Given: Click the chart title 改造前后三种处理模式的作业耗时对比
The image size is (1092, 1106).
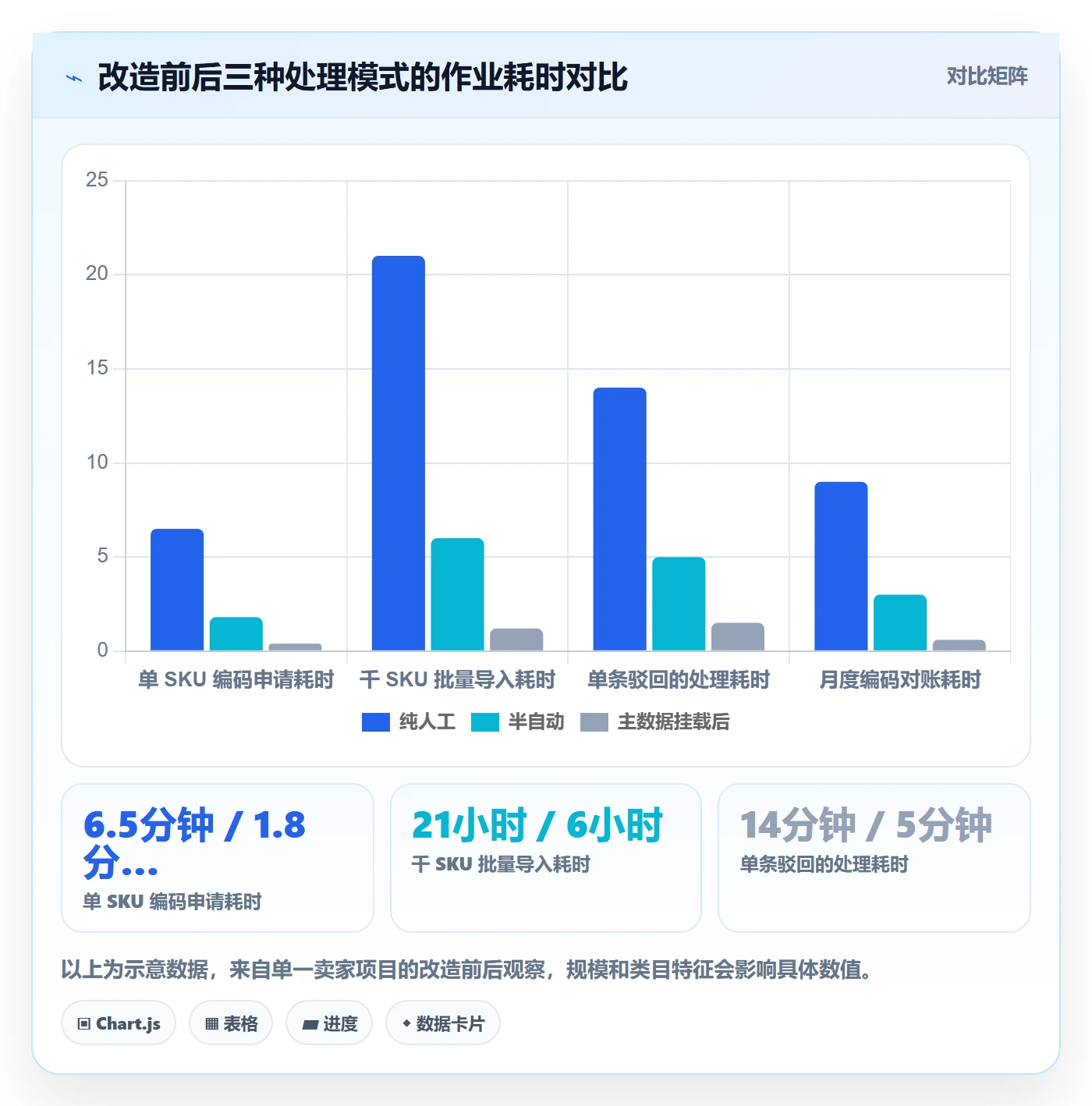Looking at the screenshot, I should click(x=363, y=77).
